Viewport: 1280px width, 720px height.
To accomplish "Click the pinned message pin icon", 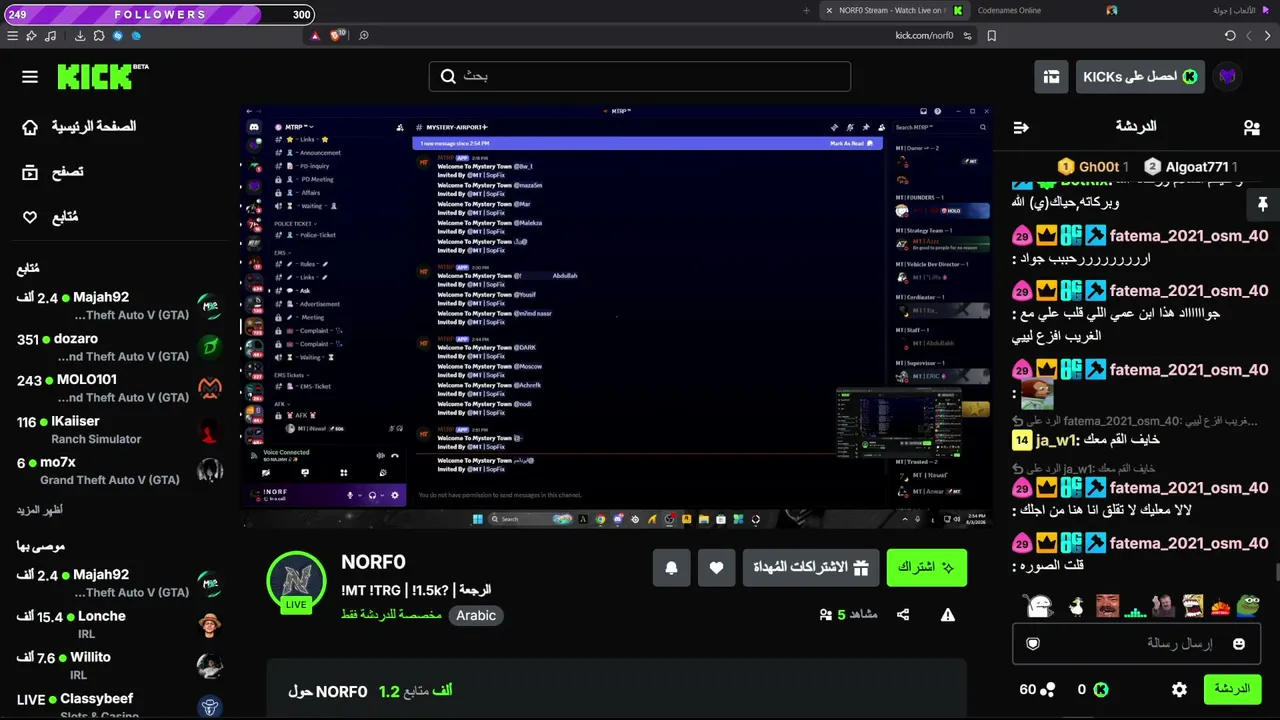I will [x=1262, y=204].
